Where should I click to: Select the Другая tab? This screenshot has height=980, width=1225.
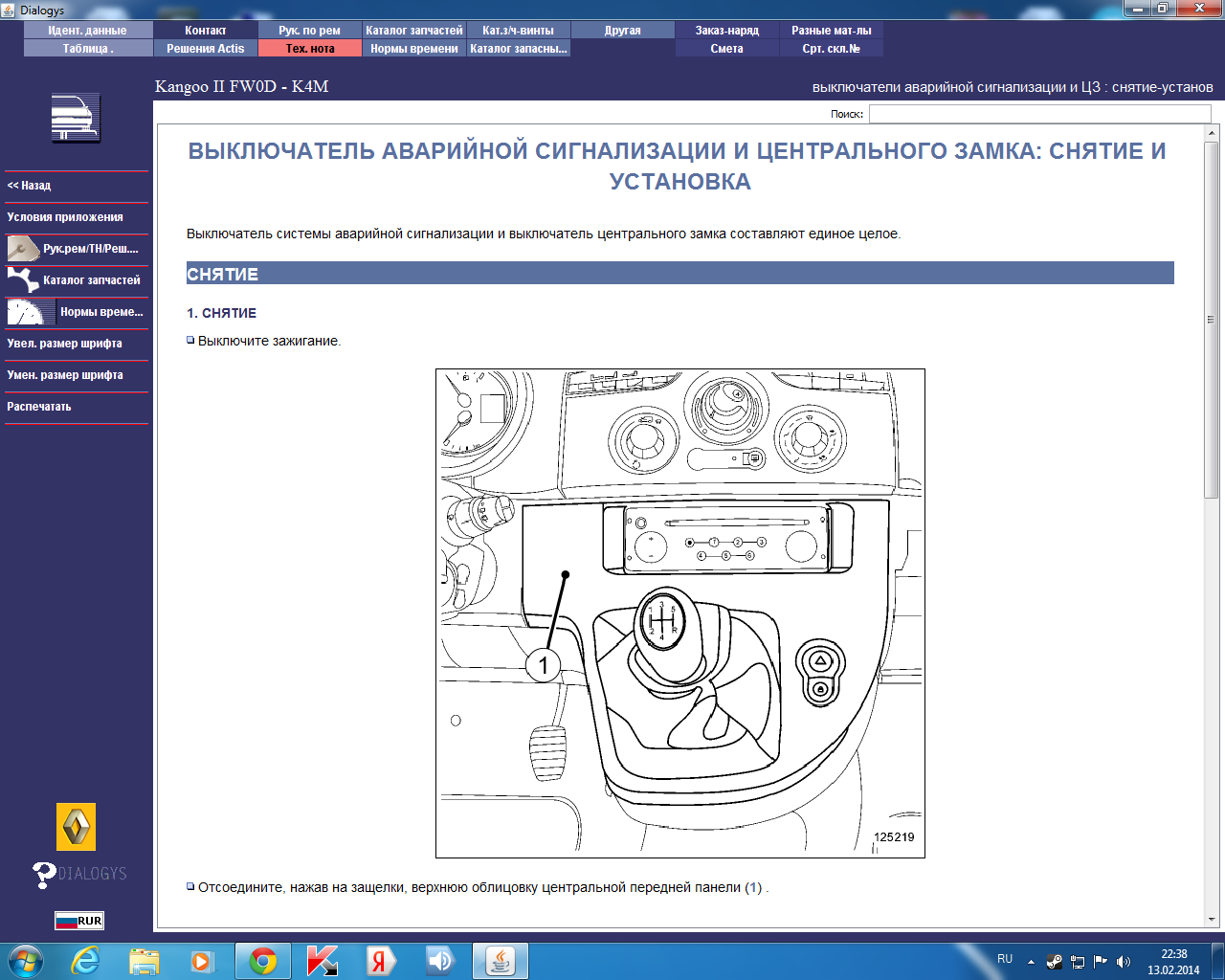[x=623, y=31]
